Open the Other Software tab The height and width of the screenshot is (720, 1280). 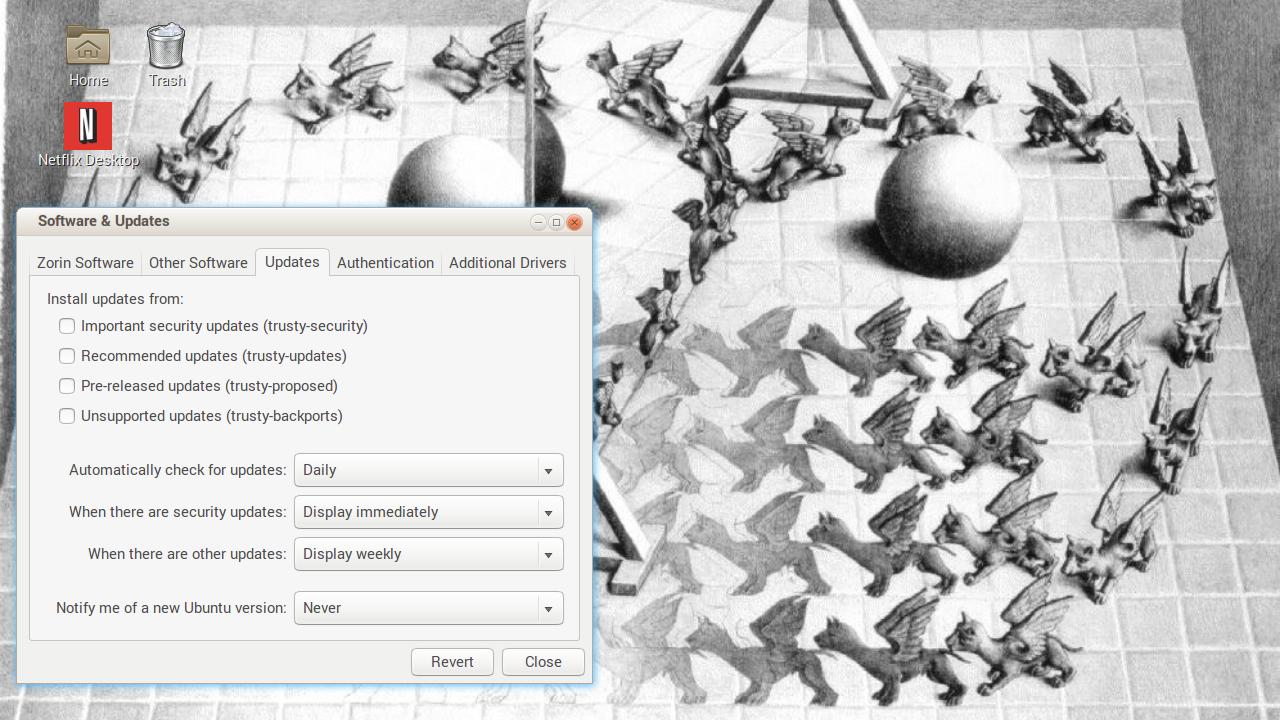pyautogui.click(x=198, y=263)
